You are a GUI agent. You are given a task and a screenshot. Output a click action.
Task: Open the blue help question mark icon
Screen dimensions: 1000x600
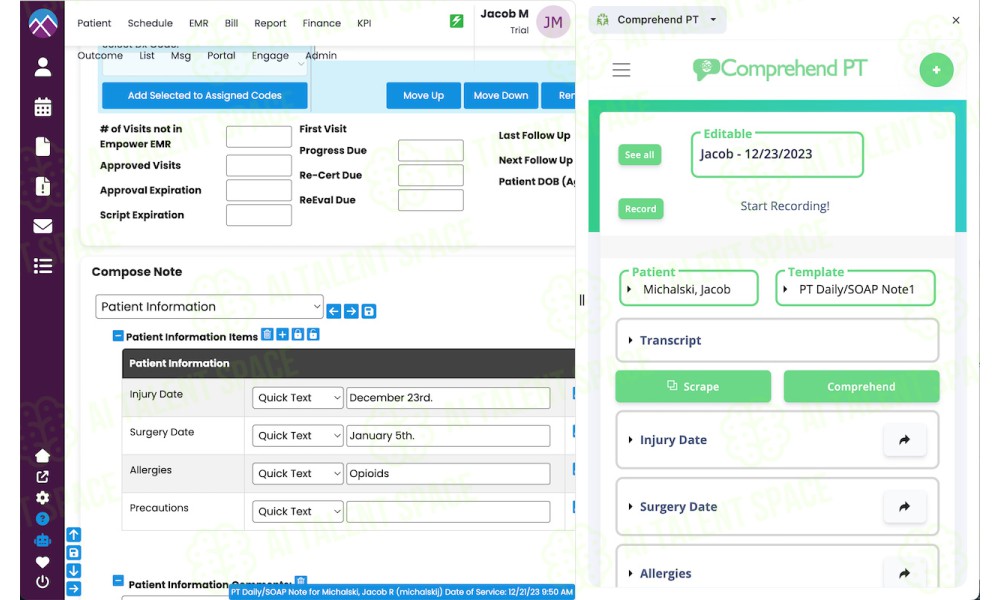tap(42, 519)
